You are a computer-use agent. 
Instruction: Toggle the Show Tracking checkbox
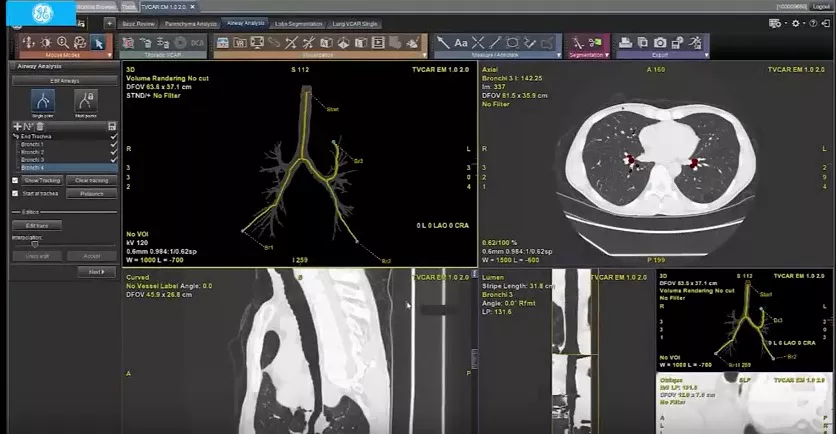pos(15,180)
